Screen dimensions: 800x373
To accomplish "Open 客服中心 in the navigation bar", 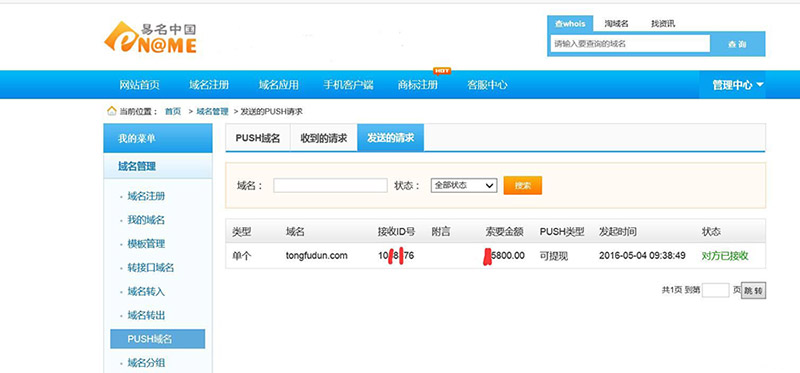I will [487, 85].
